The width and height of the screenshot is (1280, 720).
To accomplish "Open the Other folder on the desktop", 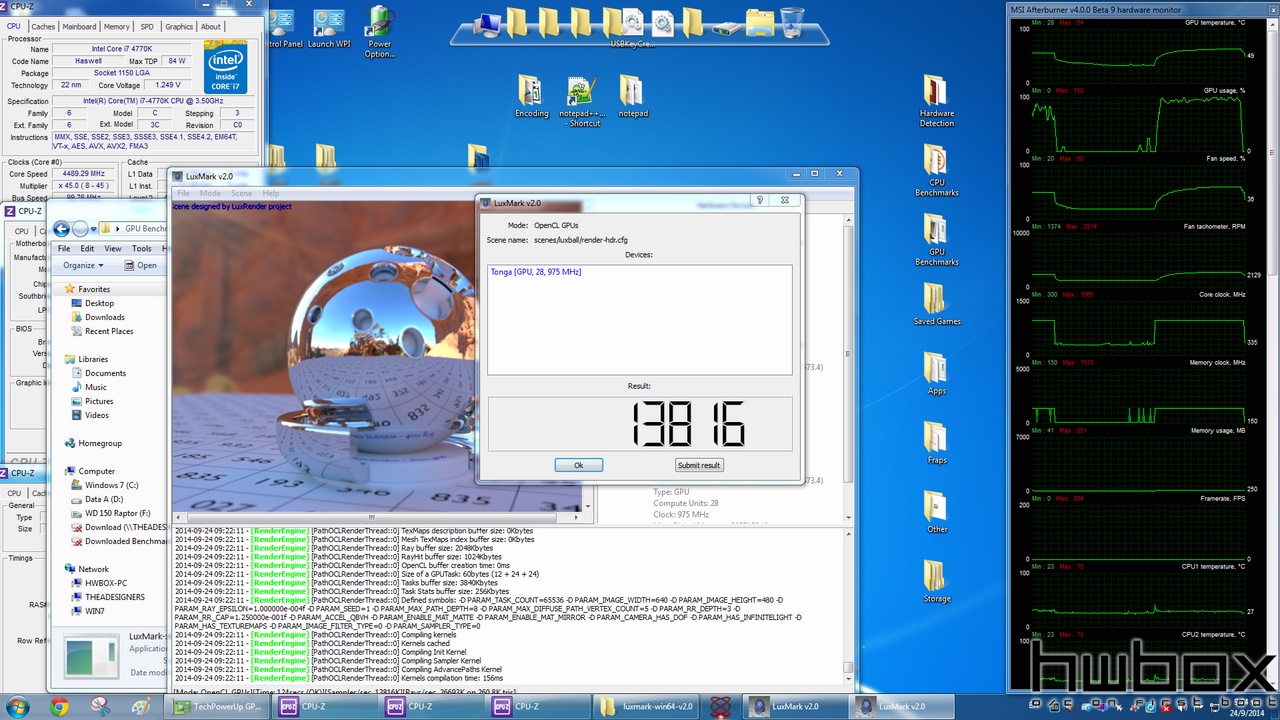I will [936, 512].
